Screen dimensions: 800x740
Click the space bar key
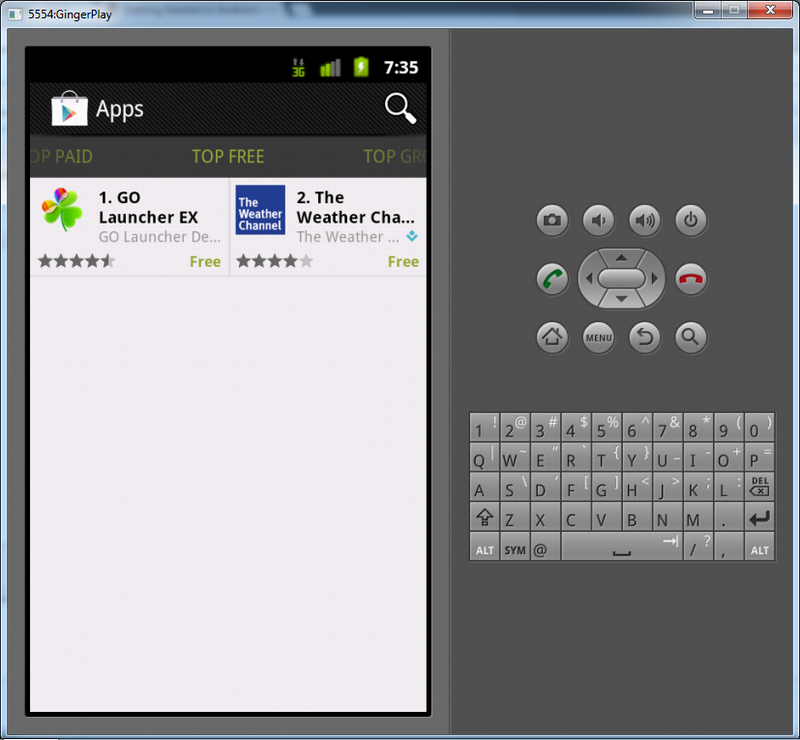tap(622, 547)
